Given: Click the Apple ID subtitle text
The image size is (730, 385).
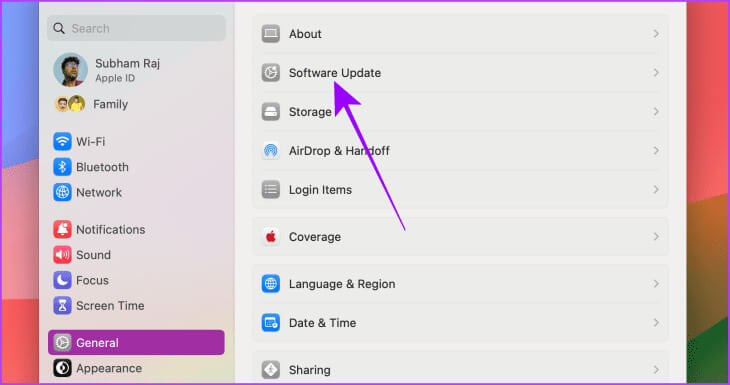Looking at the screenshot, I should tap(115, 78).
